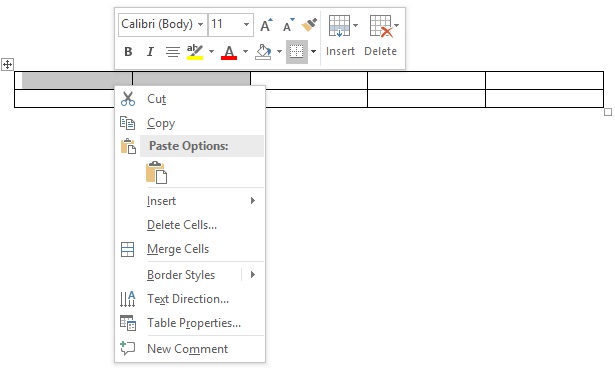Apply the yellow text highlight color
The height and width of the screenshot is (375, 615).
click(195, 51)
